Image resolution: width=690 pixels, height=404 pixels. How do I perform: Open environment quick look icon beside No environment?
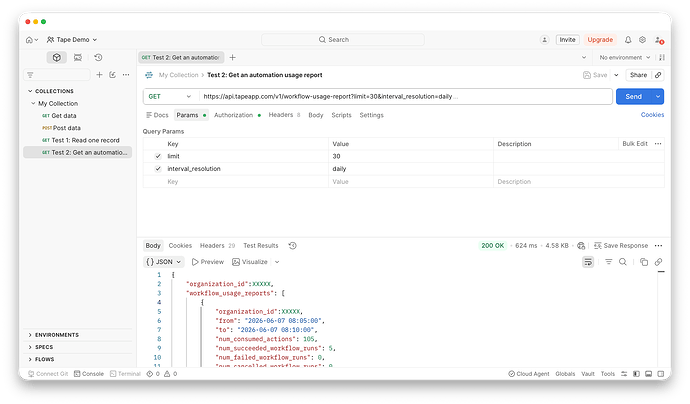click(x=662, y=57)
